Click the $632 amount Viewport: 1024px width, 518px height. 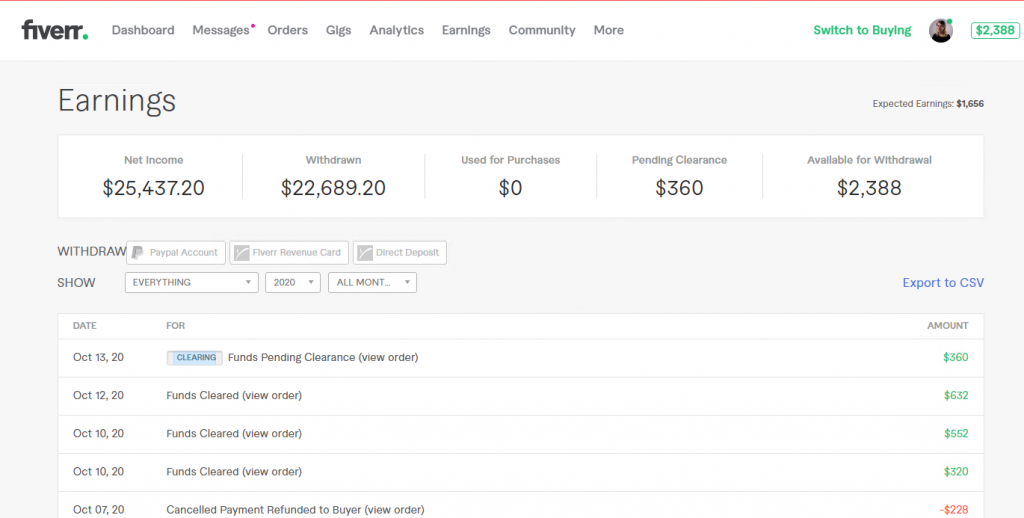pos(956,395)
